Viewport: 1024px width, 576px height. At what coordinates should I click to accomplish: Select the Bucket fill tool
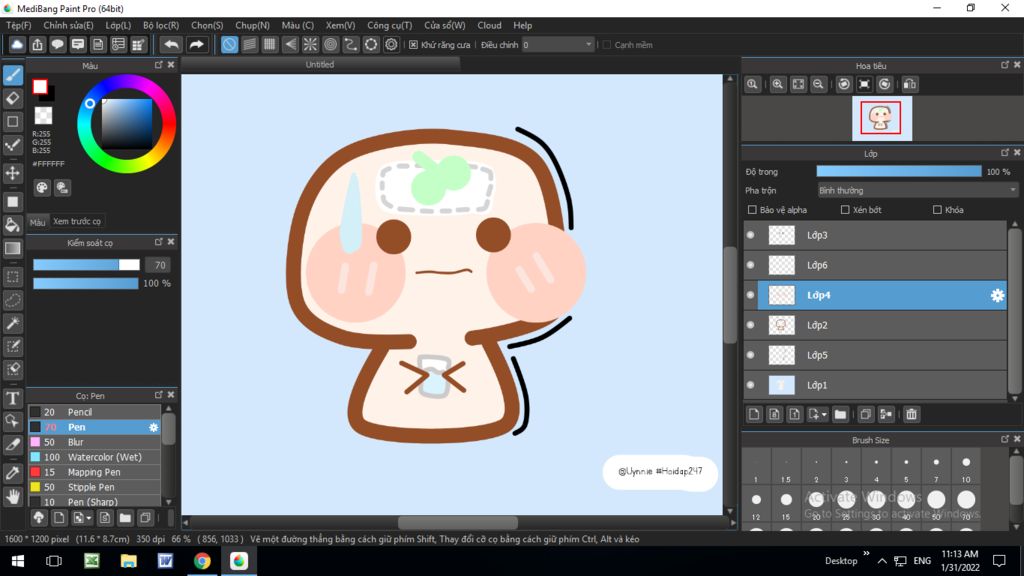(12, 225)
